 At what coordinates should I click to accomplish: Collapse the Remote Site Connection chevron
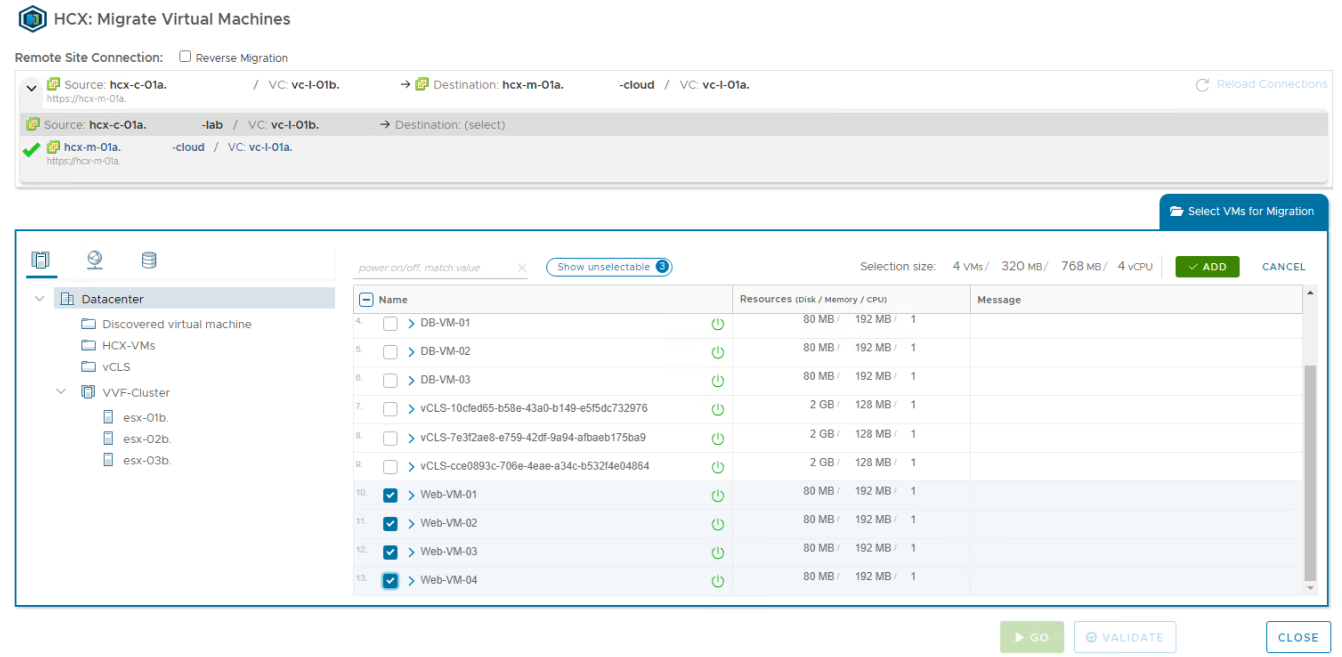[31, 88]
